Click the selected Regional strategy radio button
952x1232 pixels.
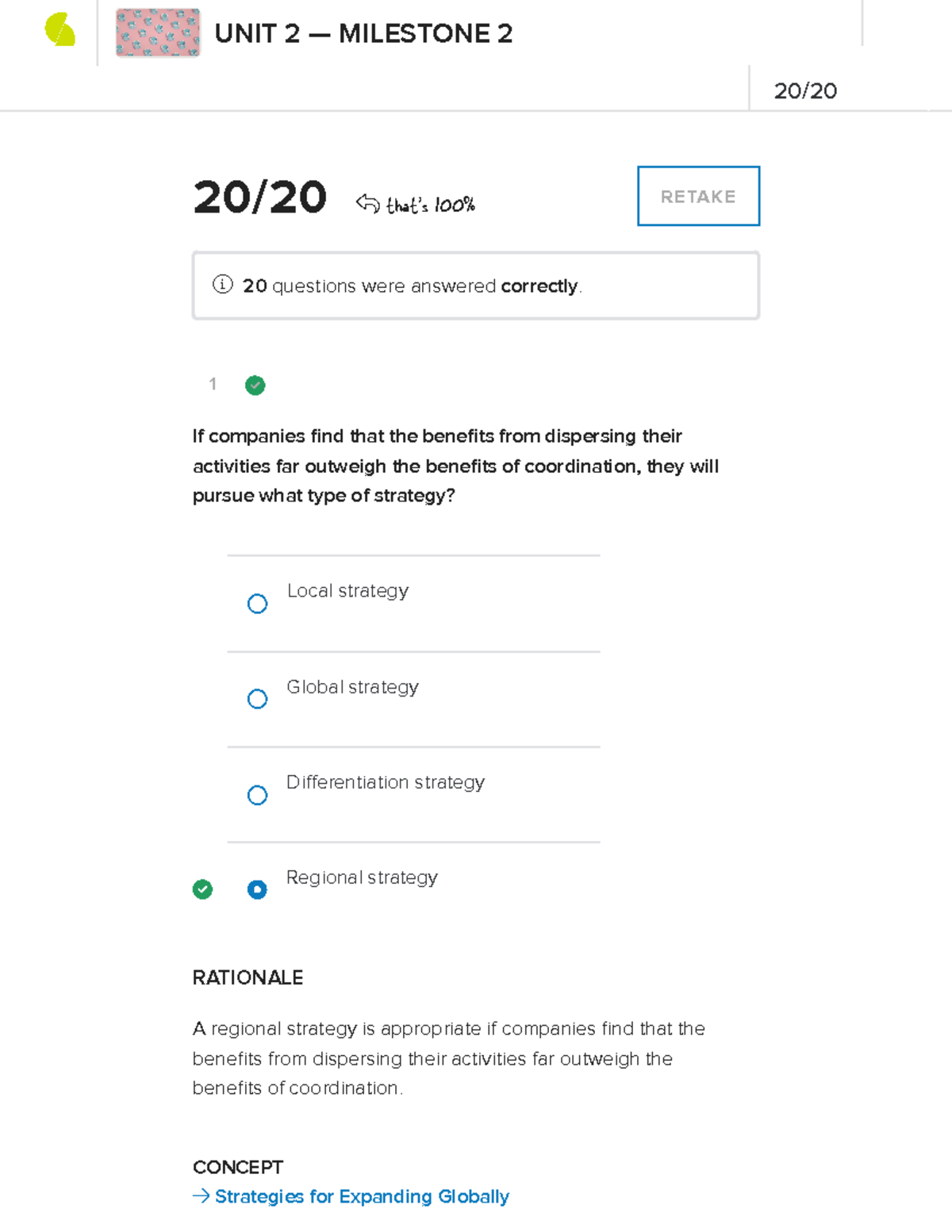(257, 889)
